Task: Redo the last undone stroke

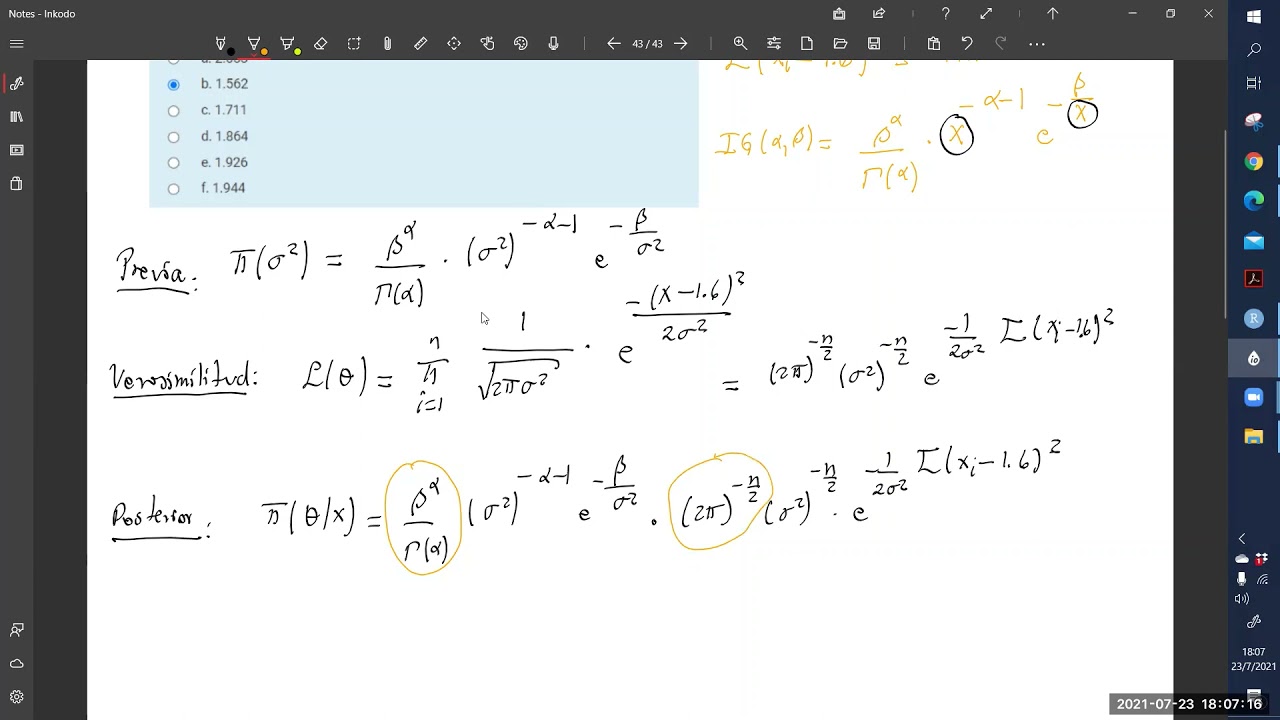Action: click(1000, 44)
